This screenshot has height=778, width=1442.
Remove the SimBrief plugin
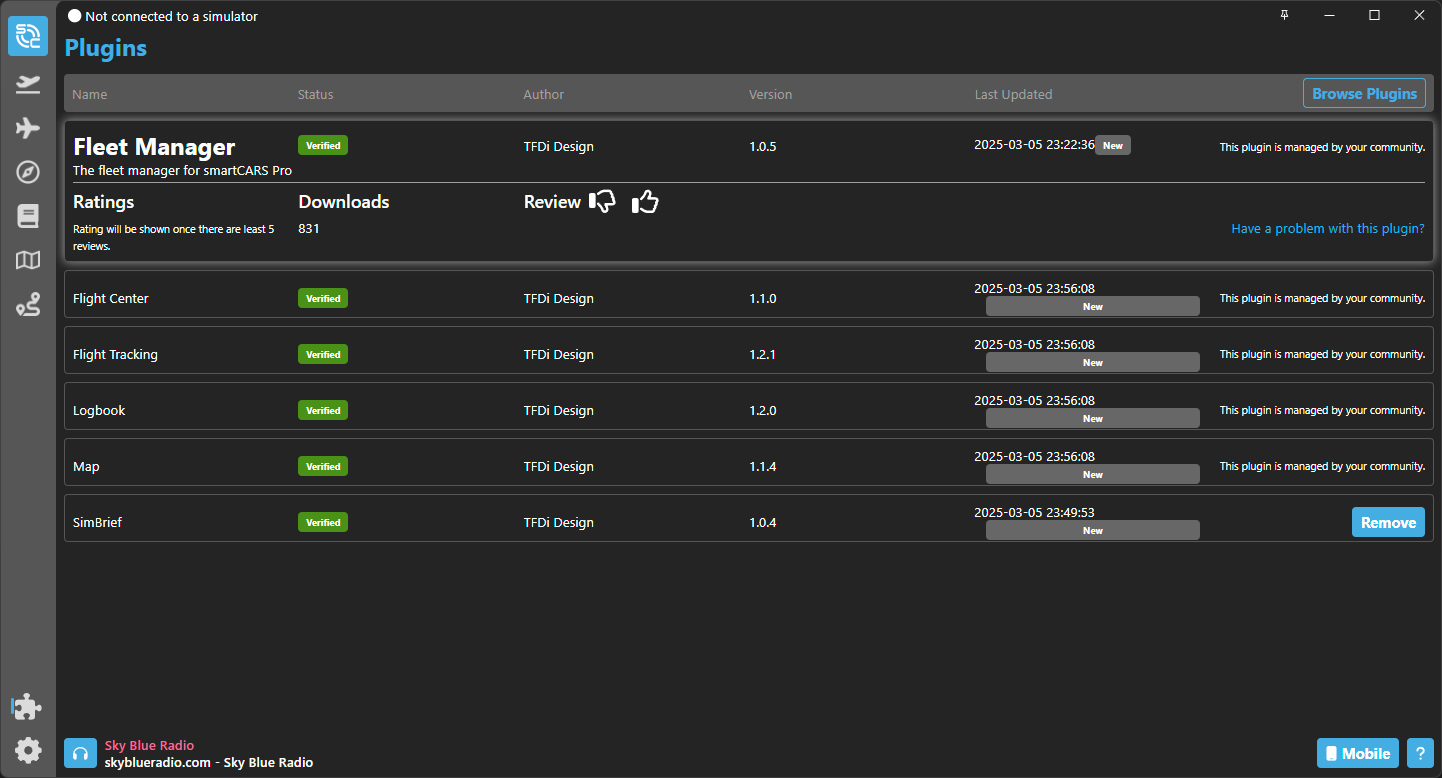pyautogui.click(x=1388, y=522)
